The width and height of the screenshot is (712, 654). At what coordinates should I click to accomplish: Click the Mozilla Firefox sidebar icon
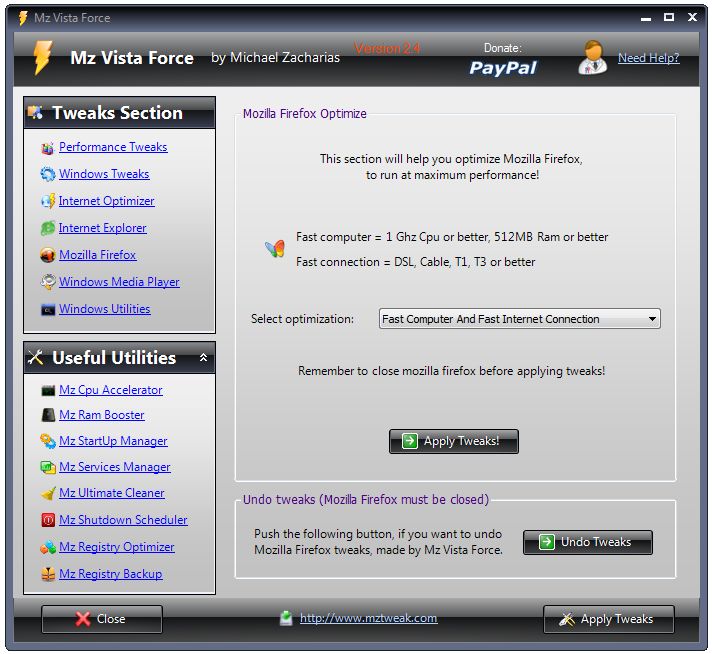tap(48, 255)
